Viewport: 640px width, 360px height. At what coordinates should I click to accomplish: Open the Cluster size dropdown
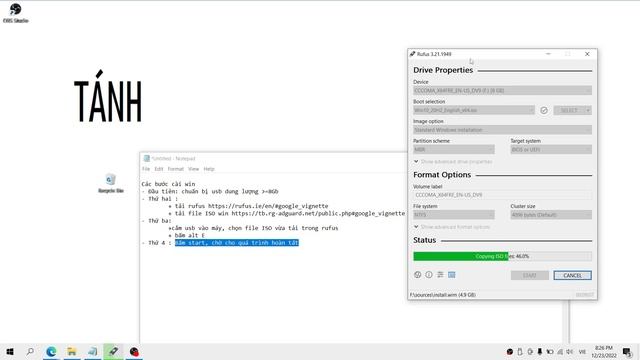pyautogui.click(x=551, y=215)
